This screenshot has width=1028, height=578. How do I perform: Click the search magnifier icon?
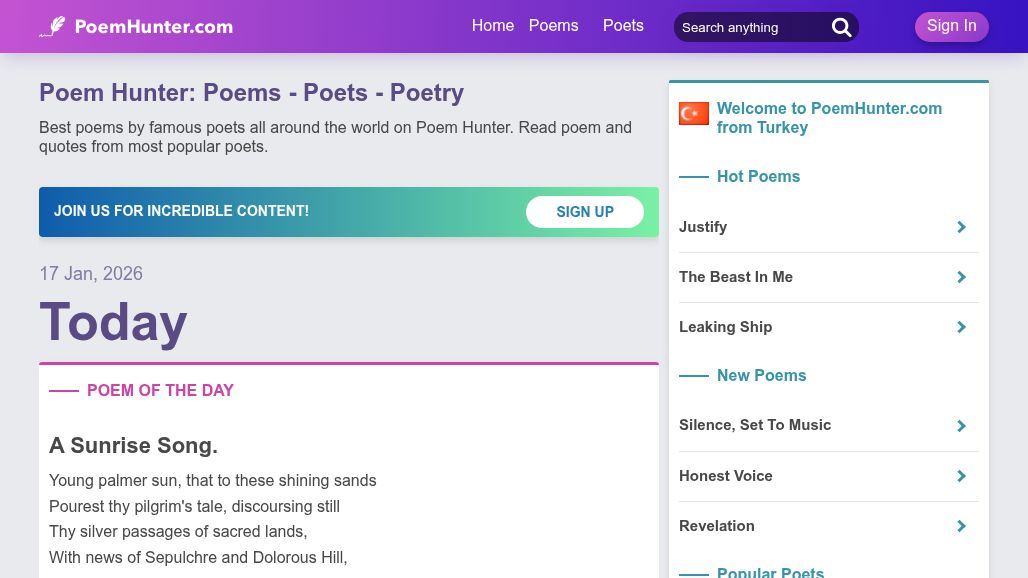pos(842,28)
